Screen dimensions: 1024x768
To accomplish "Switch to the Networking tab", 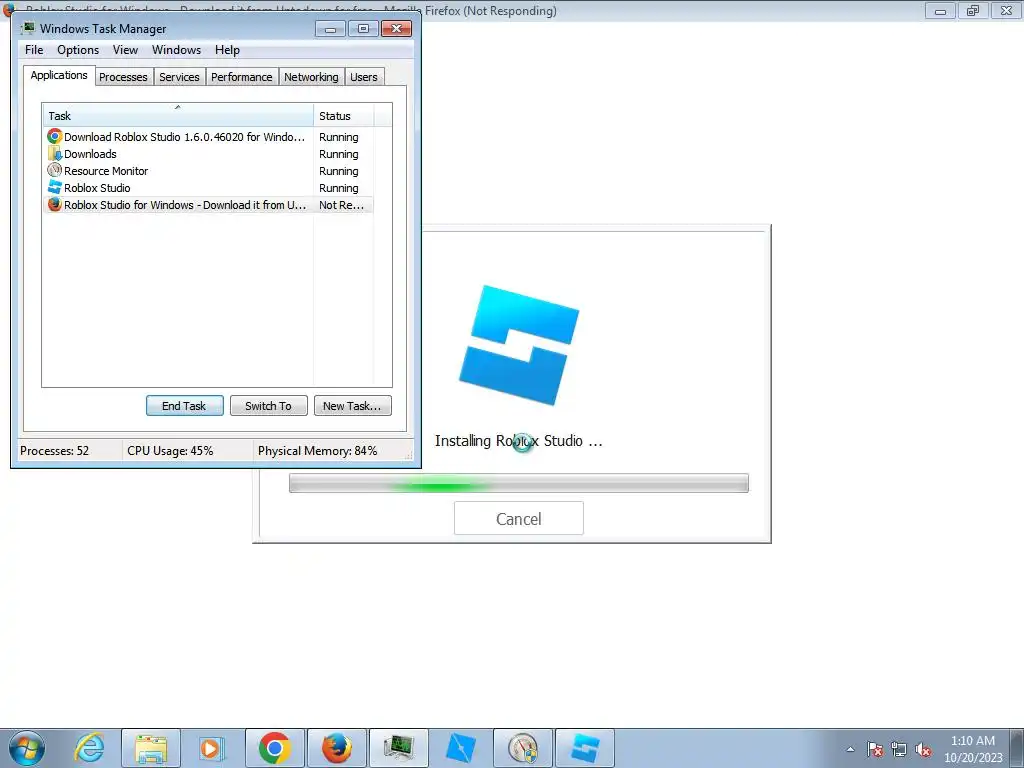I will 312,77.
